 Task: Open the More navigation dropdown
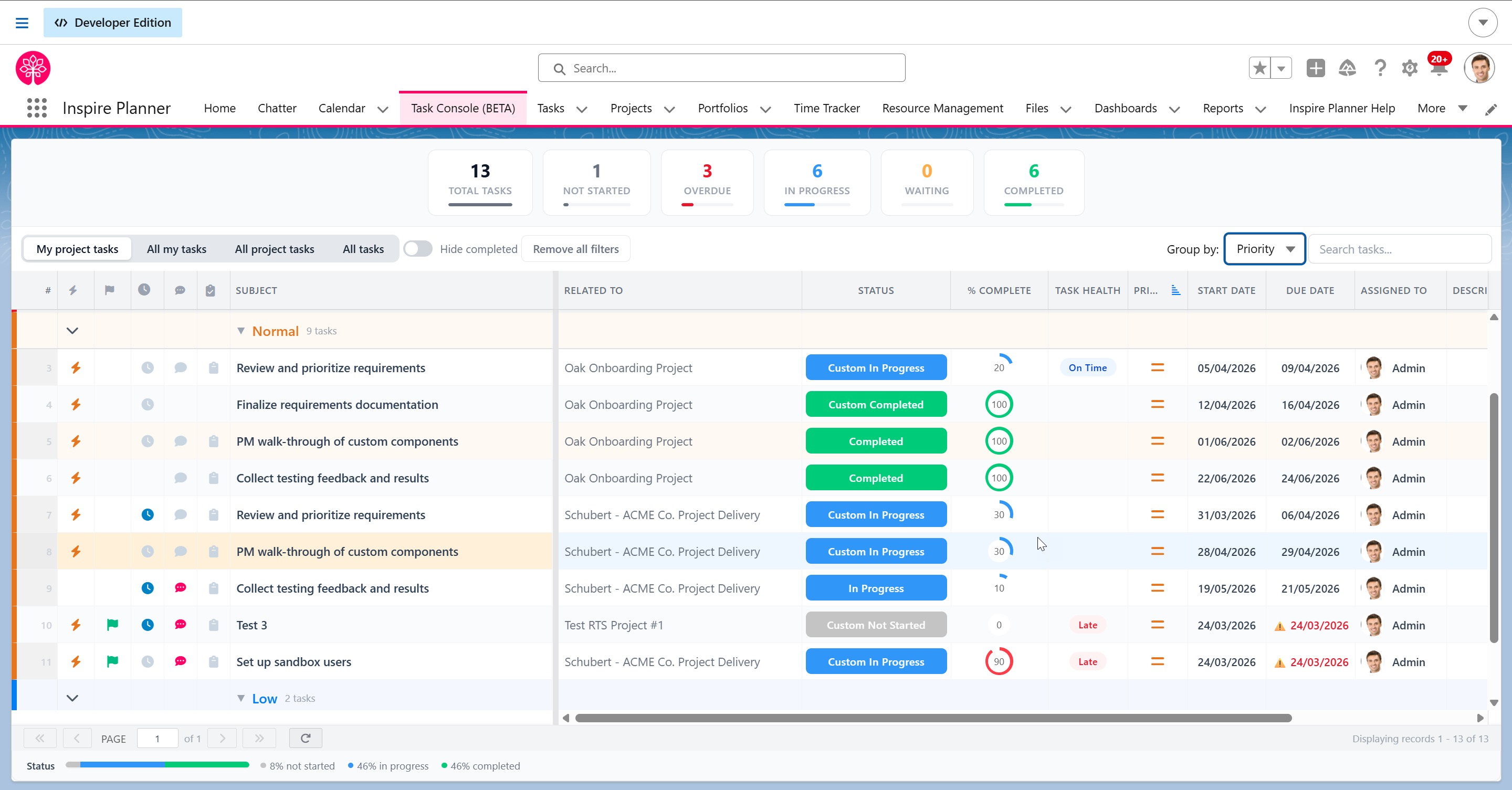(x=1442, y=108)
